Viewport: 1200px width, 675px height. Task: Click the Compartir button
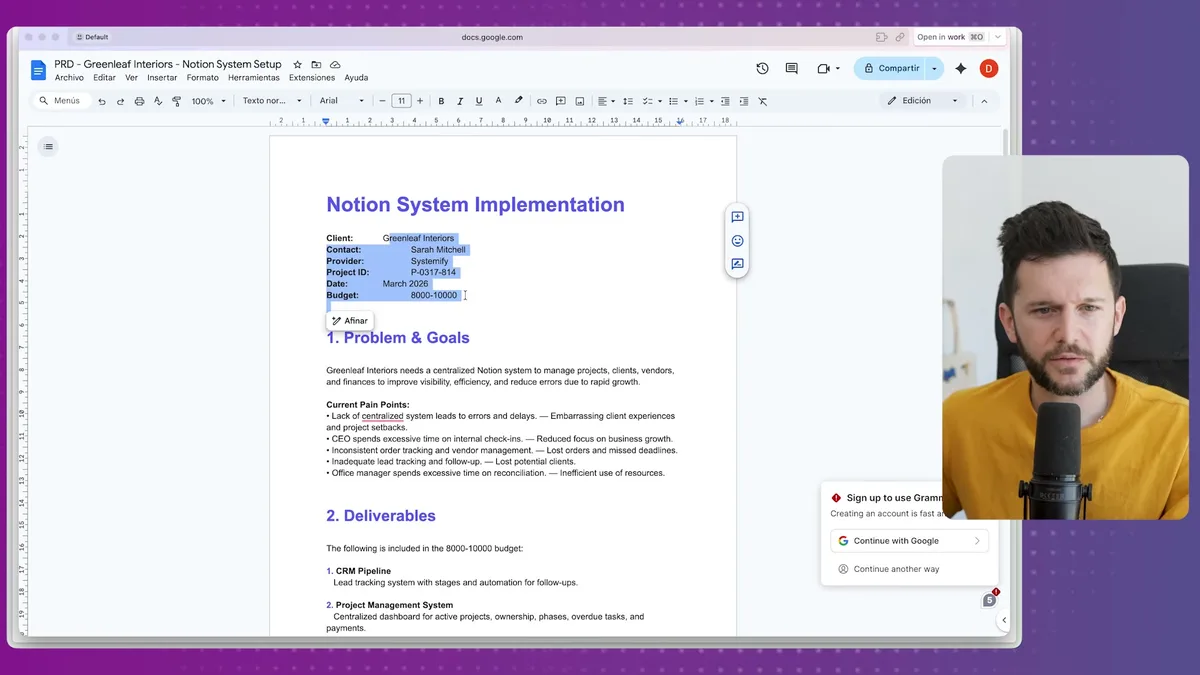897,68
